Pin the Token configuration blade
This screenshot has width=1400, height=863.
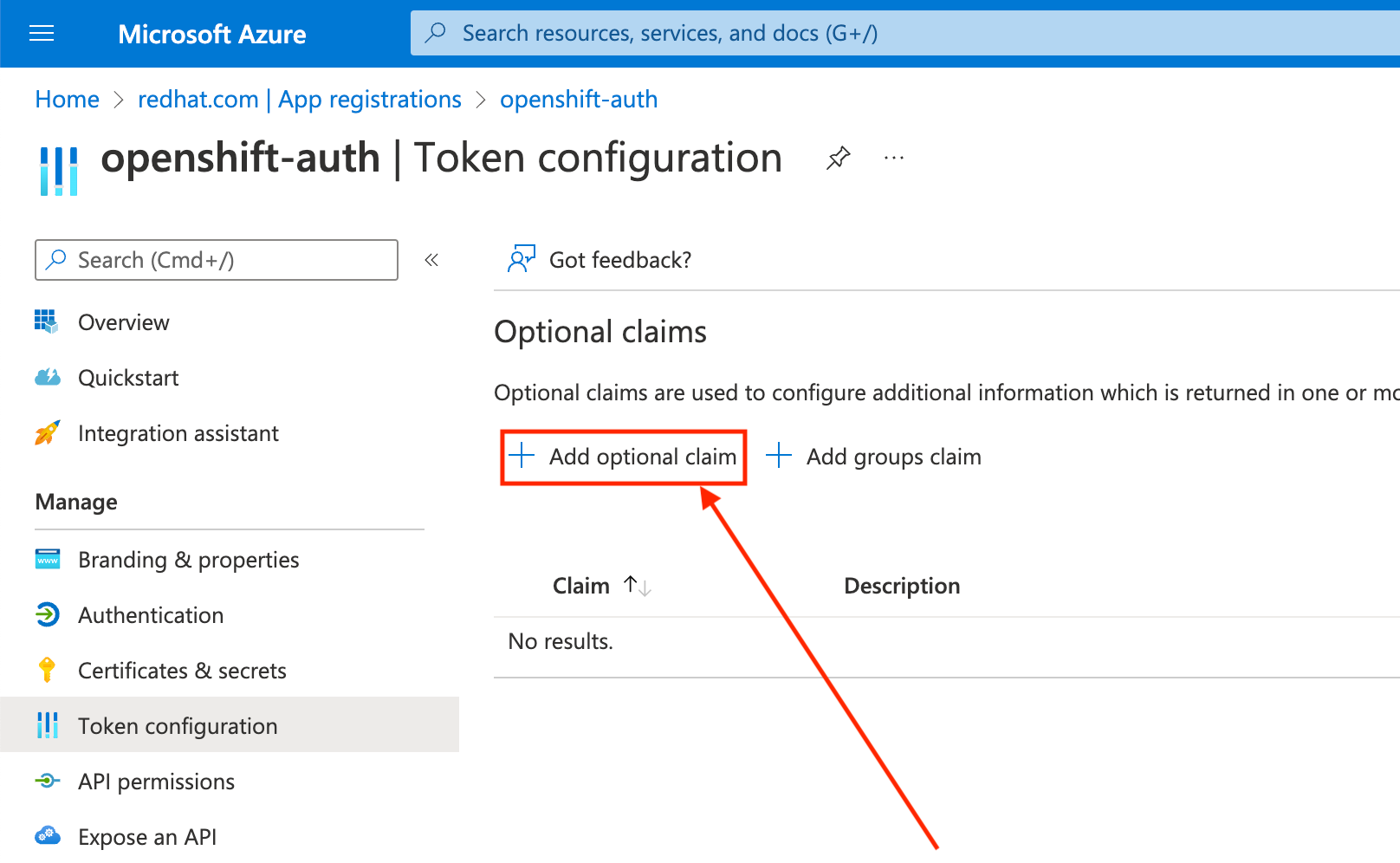click(x=838, y=158)
